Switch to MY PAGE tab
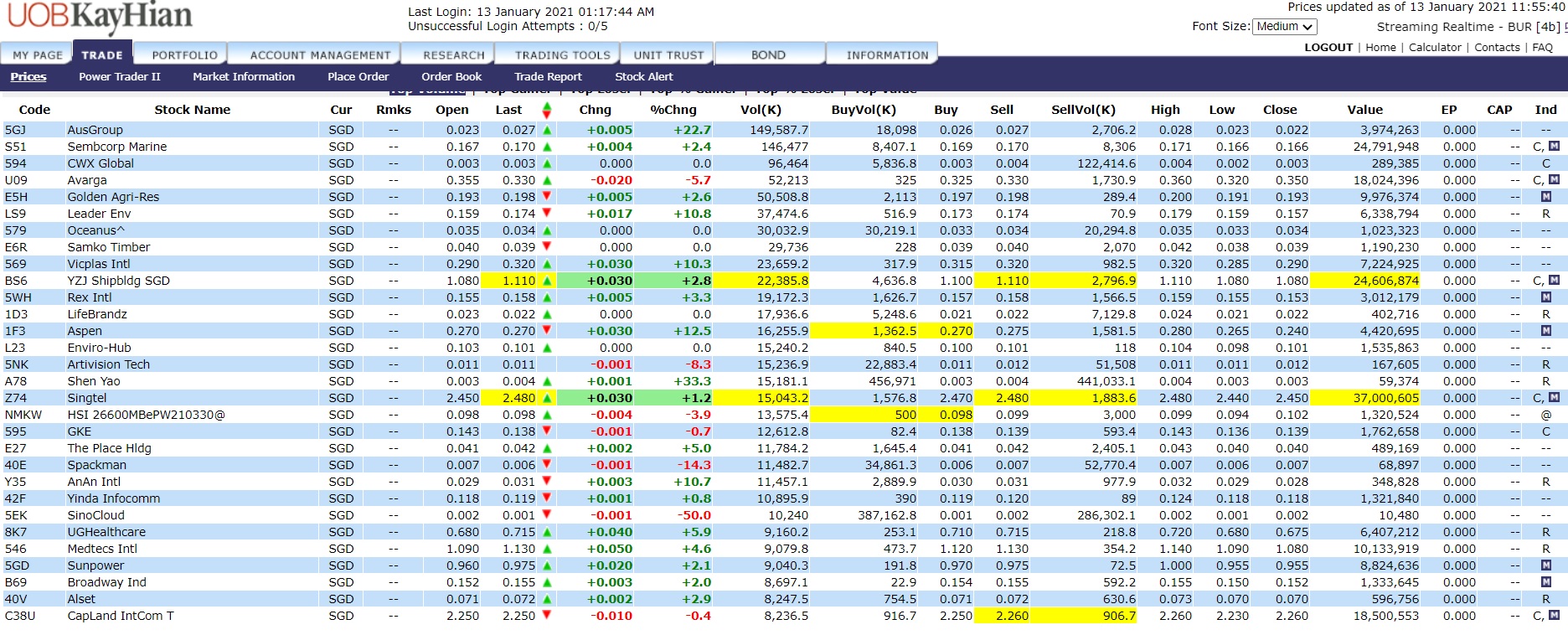The height and width of the screenshot is (635, 1568). pyautogui.click(x=38, y=55)
